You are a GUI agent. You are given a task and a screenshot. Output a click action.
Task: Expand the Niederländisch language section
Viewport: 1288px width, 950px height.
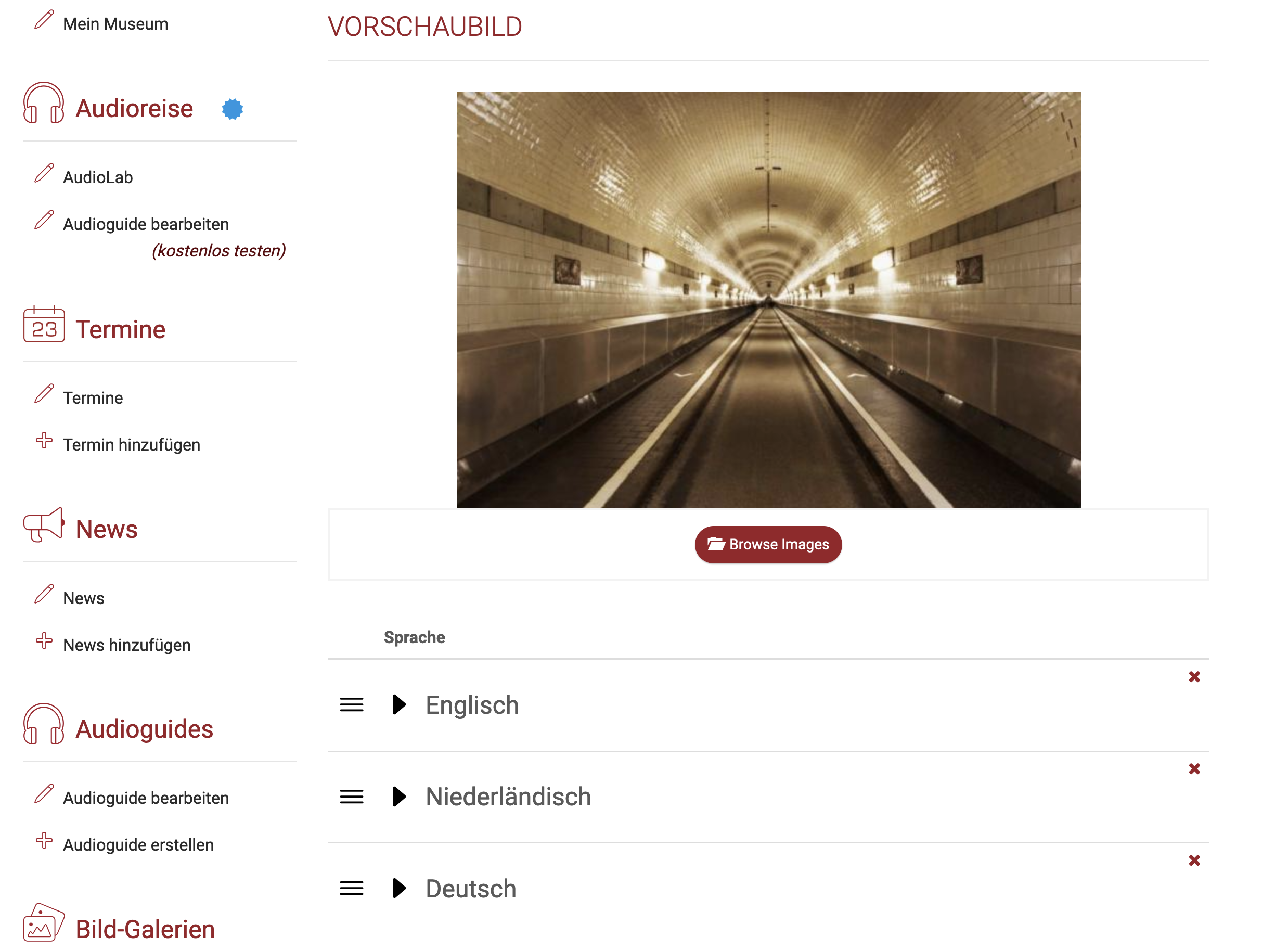pyautogui.click(x=400, y=798)
